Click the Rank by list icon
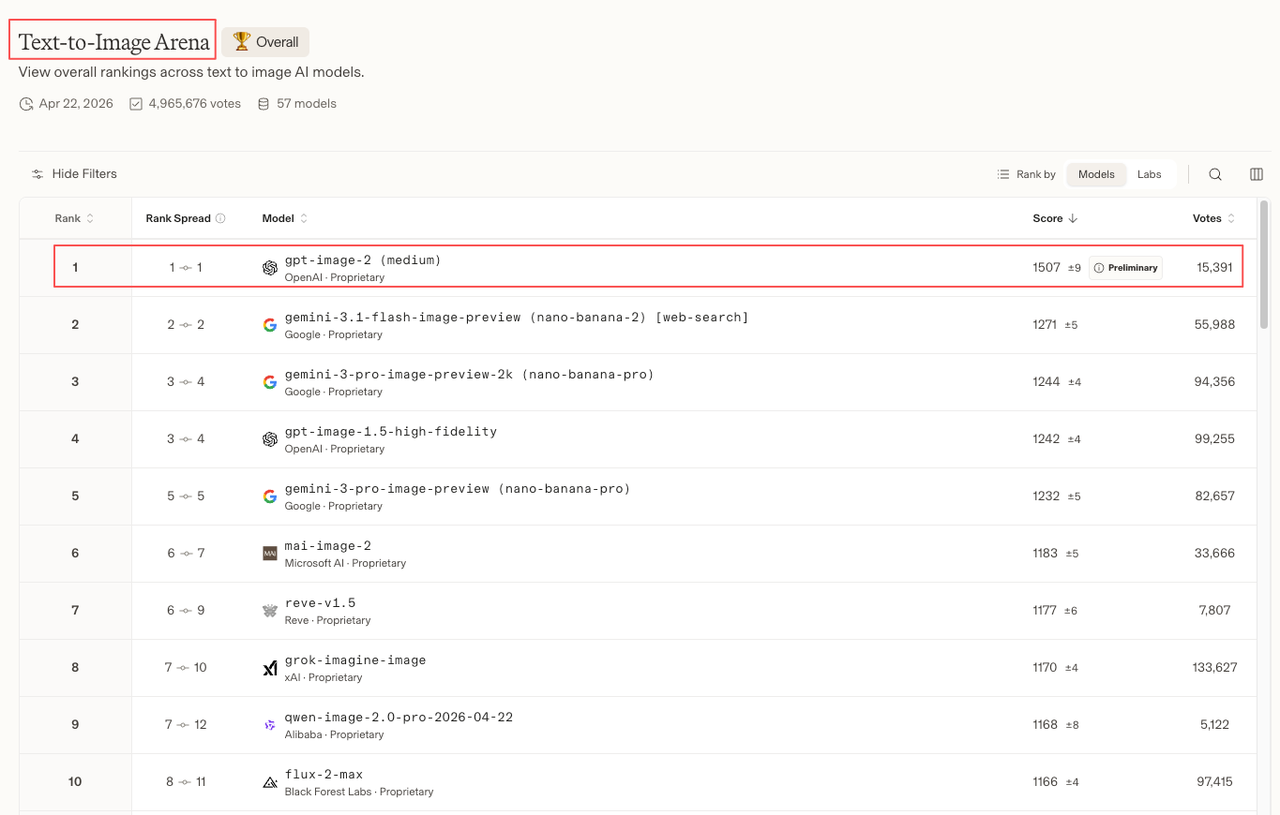This screenshot has width=1280, height=815. [x=1003, y=174]
